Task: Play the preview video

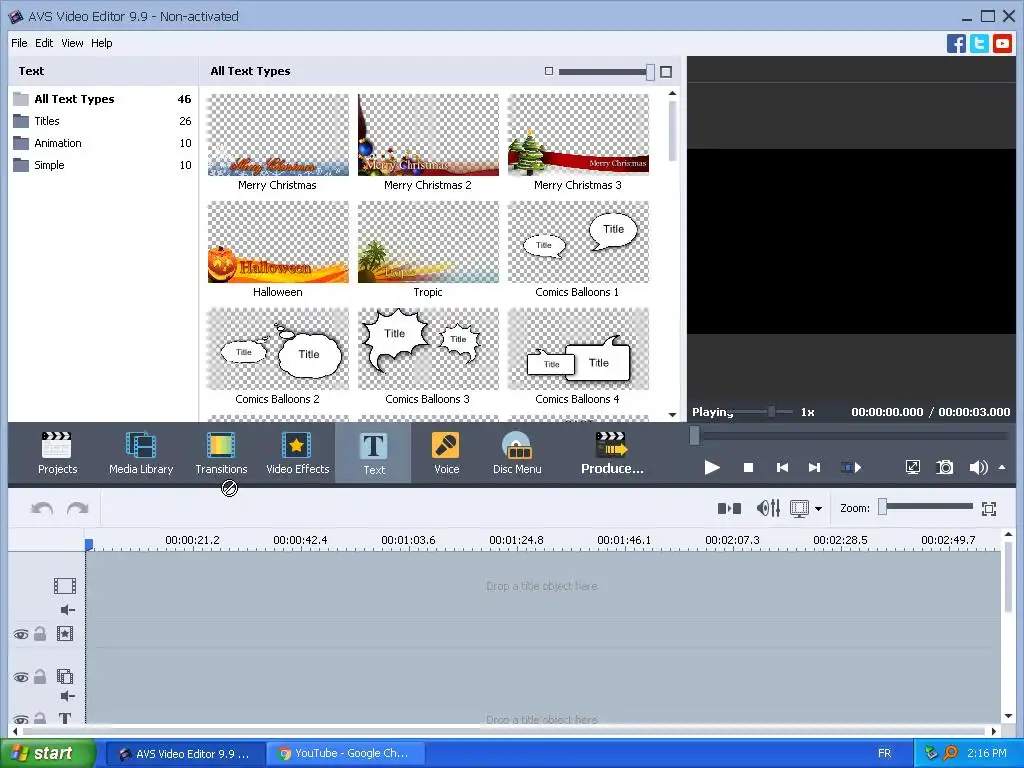Action: click(712, 468)
